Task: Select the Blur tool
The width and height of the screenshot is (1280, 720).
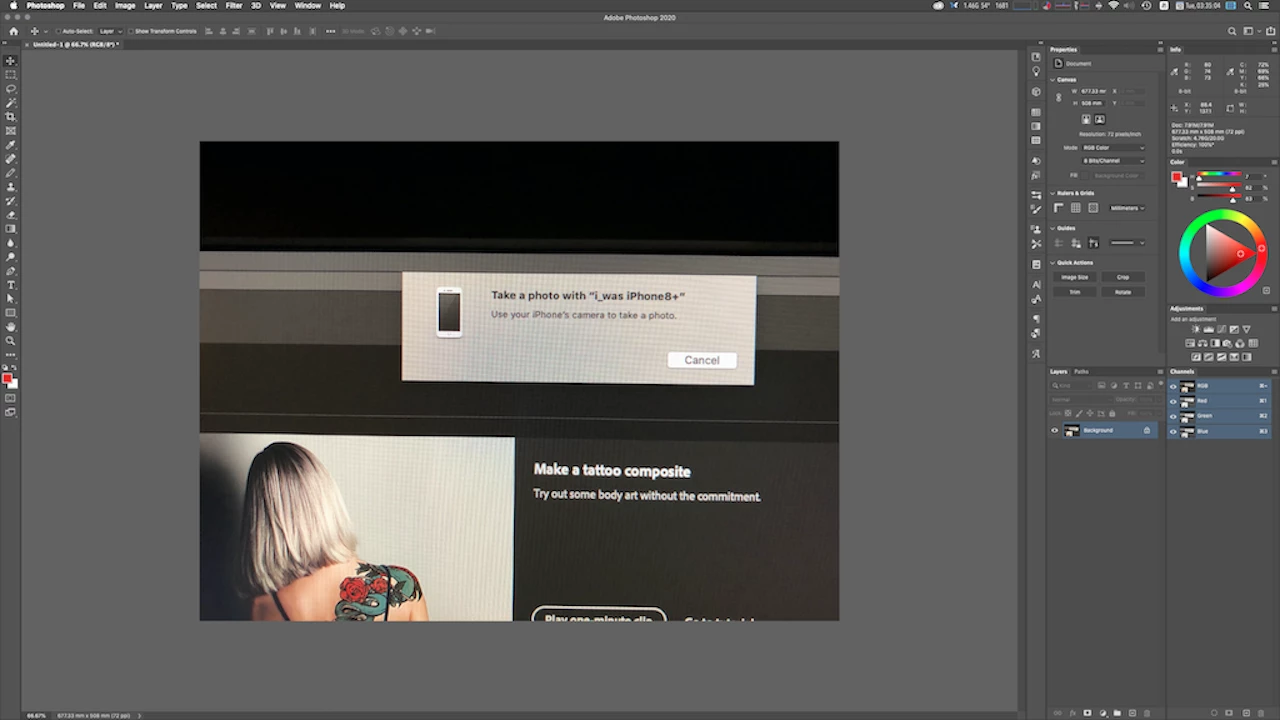Action: point(11,243)
